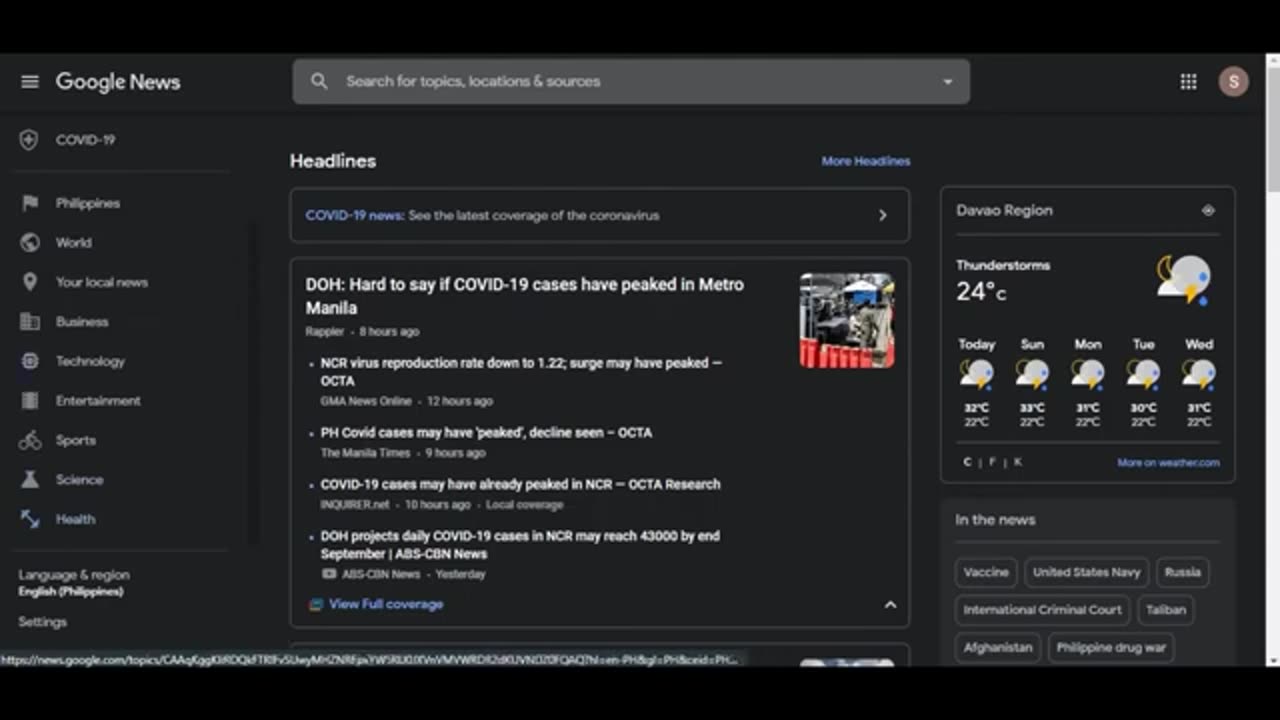Click the Entertainment film icon
Image resolution: width=1280 pixels, height=720 pixels.
click(30, 401)
